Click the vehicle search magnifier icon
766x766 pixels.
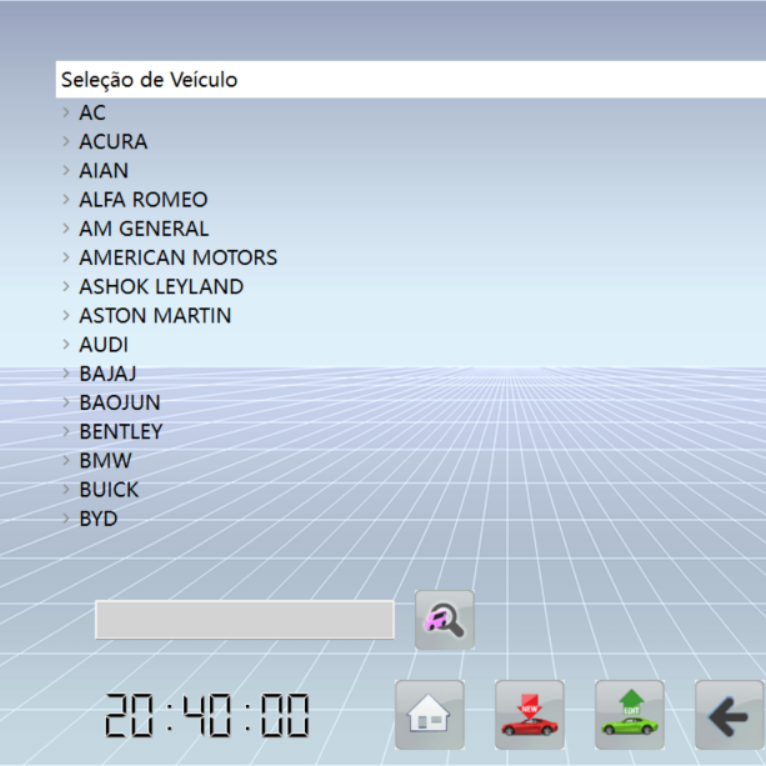click(x=445, y=619)
